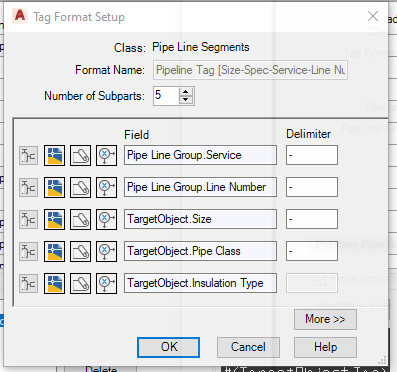The width and height of the screenshot is (397, 372).
Task: Confirm the tag format with OK
Action: coord(169,347)
